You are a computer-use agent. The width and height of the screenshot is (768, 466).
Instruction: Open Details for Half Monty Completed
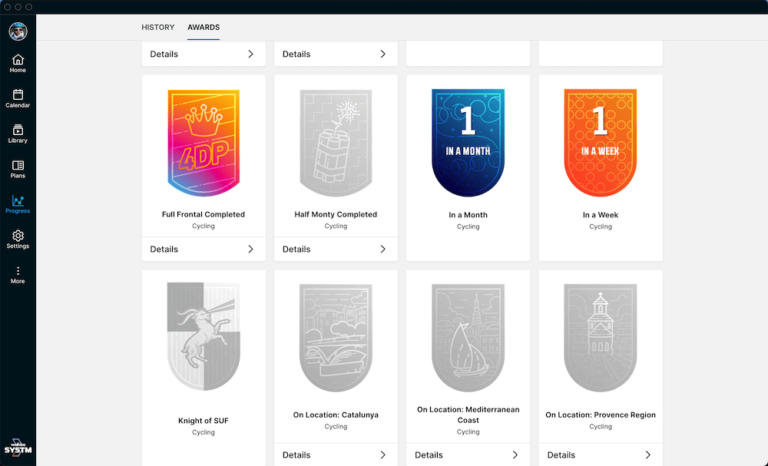click(x=336, y=249)
